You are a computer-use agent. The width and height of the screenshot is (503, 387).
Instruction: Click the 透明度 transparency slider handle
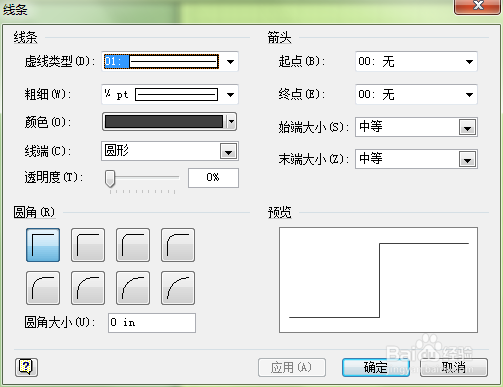[110, 179]
